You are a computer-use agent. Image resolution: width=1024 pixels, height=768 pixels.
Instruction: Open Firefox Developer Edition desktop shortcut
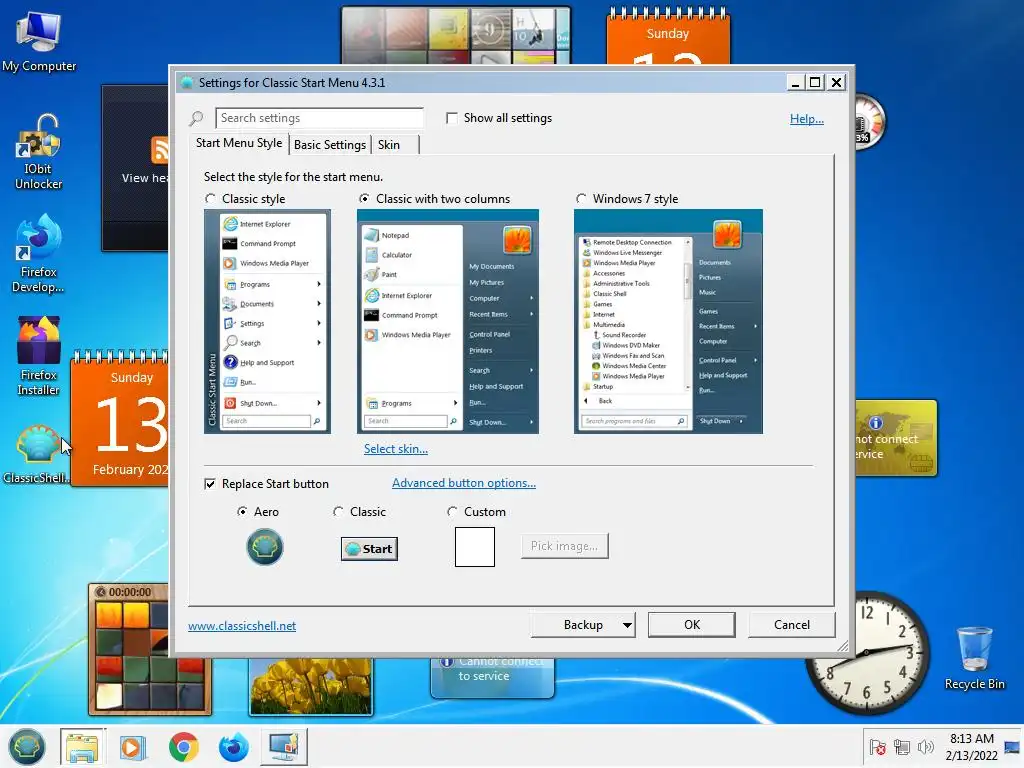click(39, 253)
